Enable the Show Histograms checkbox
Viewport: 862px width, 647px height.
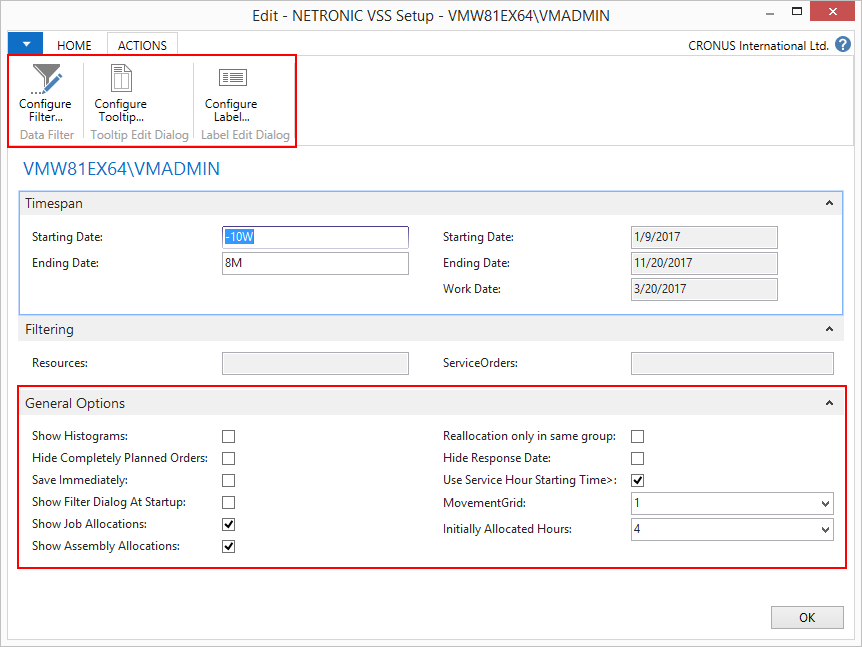[228, 436]
